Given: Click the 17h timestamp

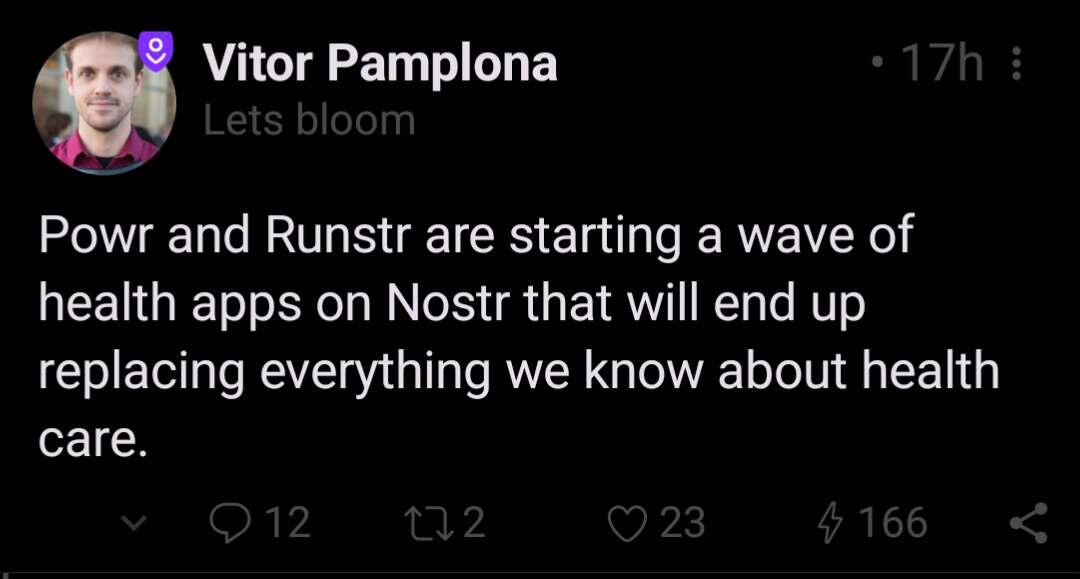Looking at the screenshot, I should (x=942, y=63).
